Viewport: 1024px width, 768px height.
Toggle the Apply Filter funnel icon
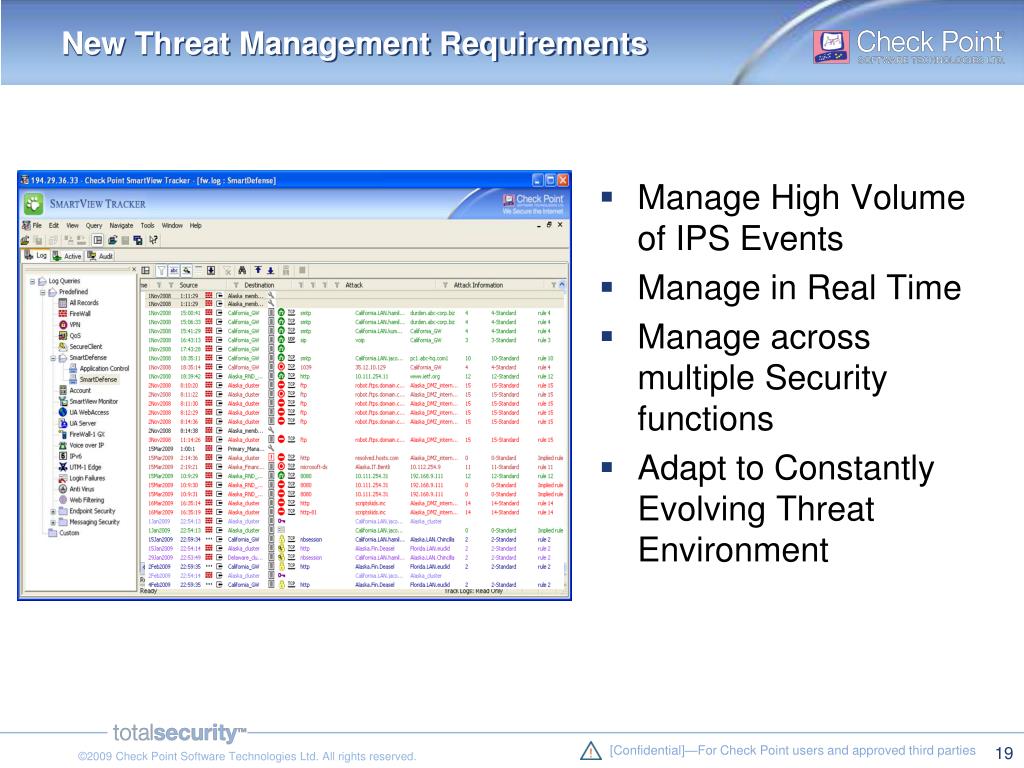click(161, 271)
